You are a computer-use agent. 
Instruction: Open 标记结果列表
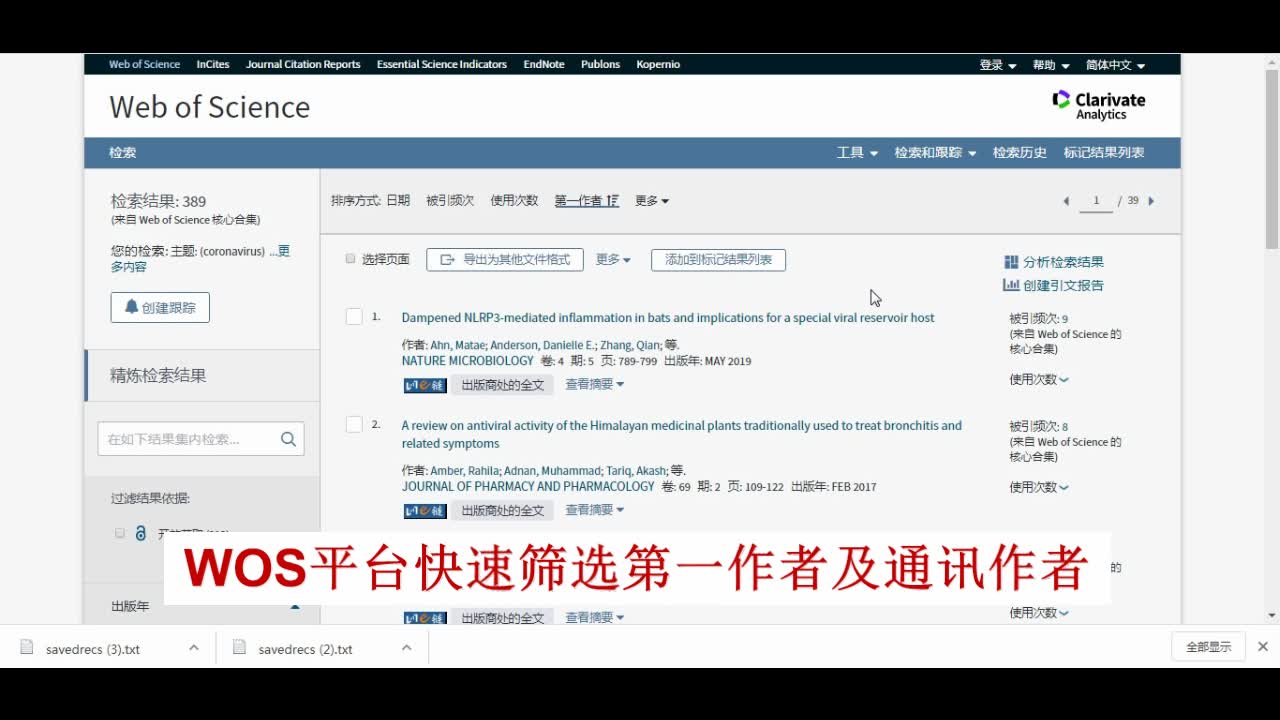(1104, 153)
